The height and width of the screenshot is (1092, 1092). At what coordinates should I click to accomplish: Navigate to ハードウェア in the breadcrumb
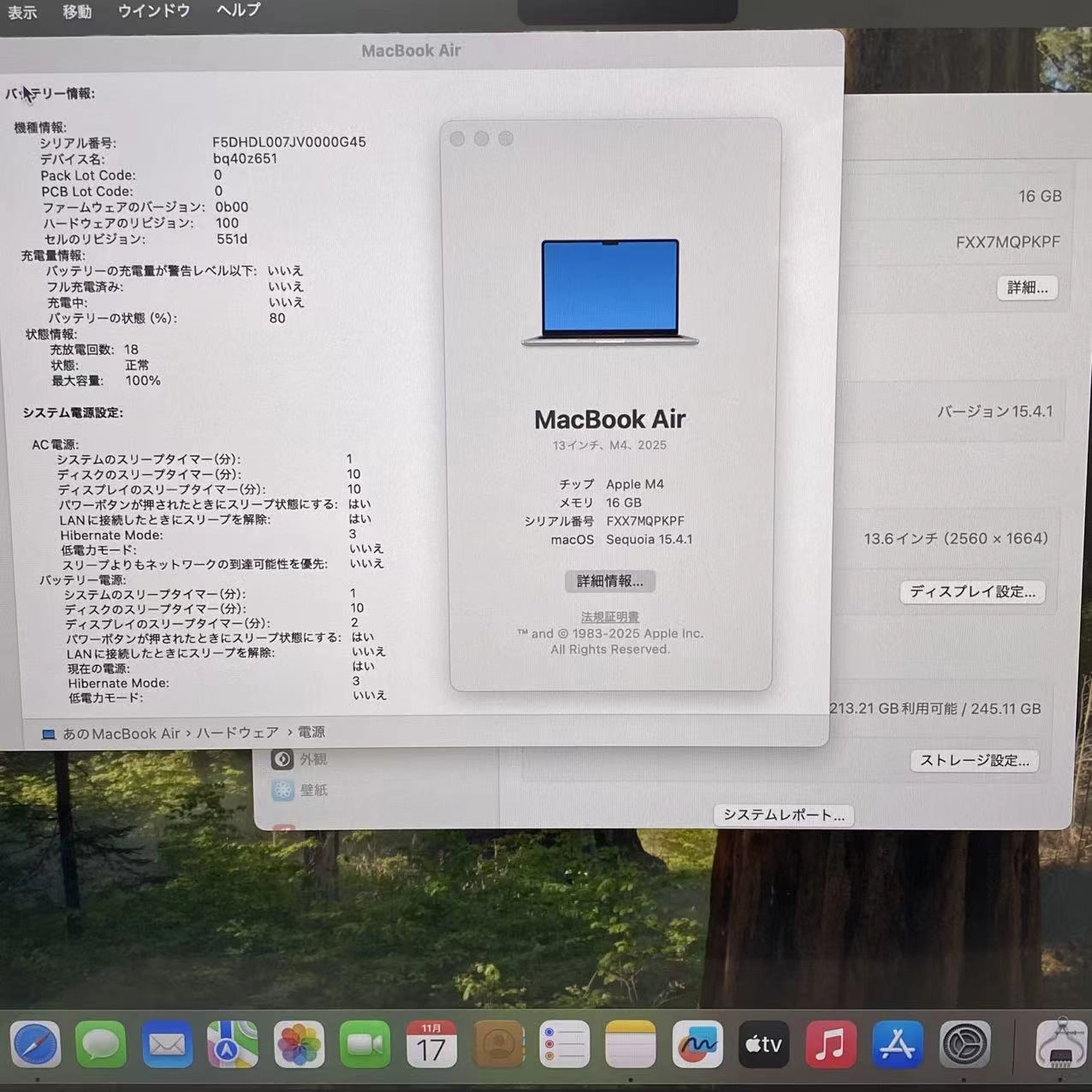(x=237, y=733)
